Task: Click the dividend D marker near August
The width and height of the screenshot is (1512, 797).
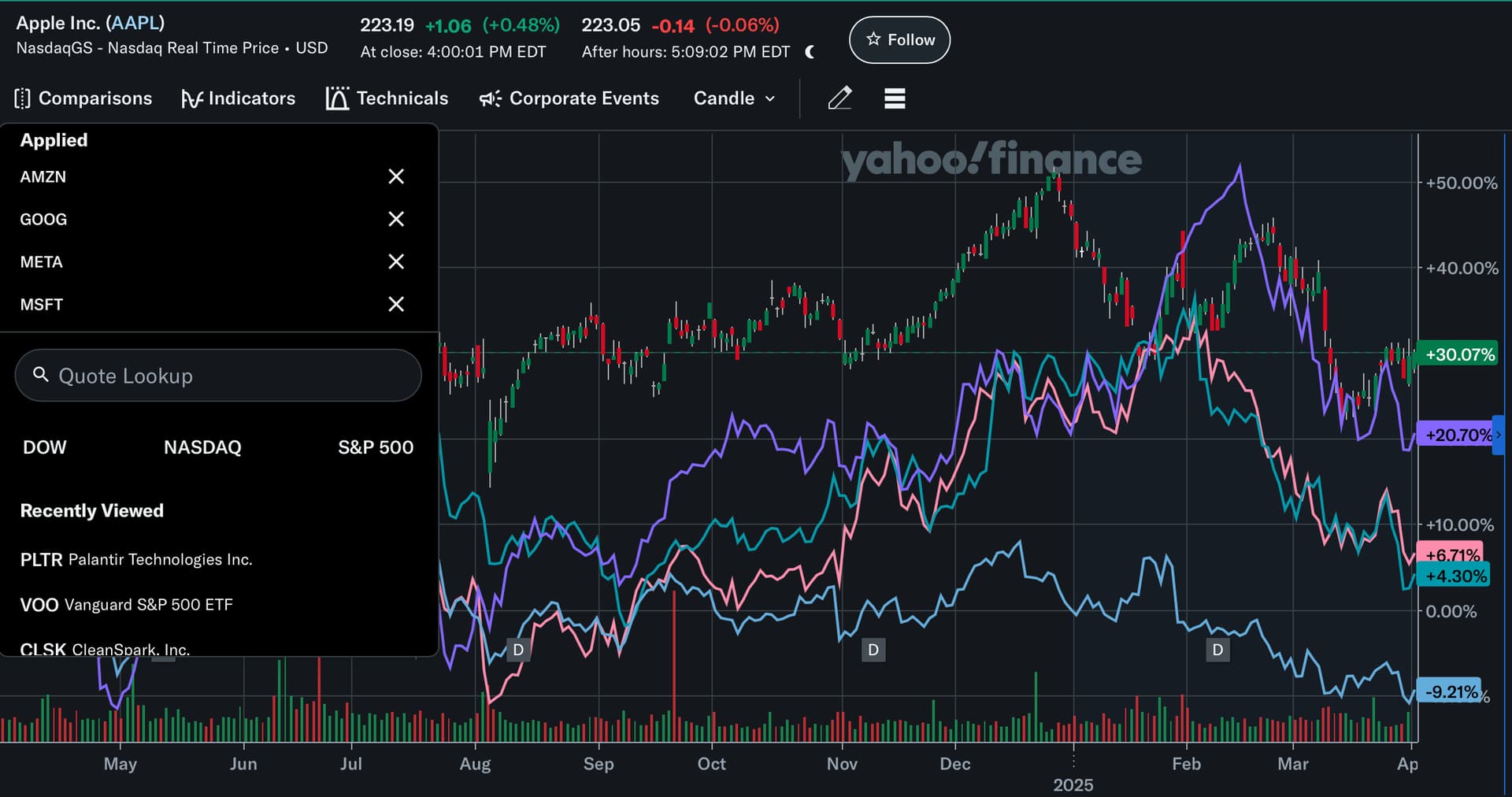Action: [x=518, y=650]
